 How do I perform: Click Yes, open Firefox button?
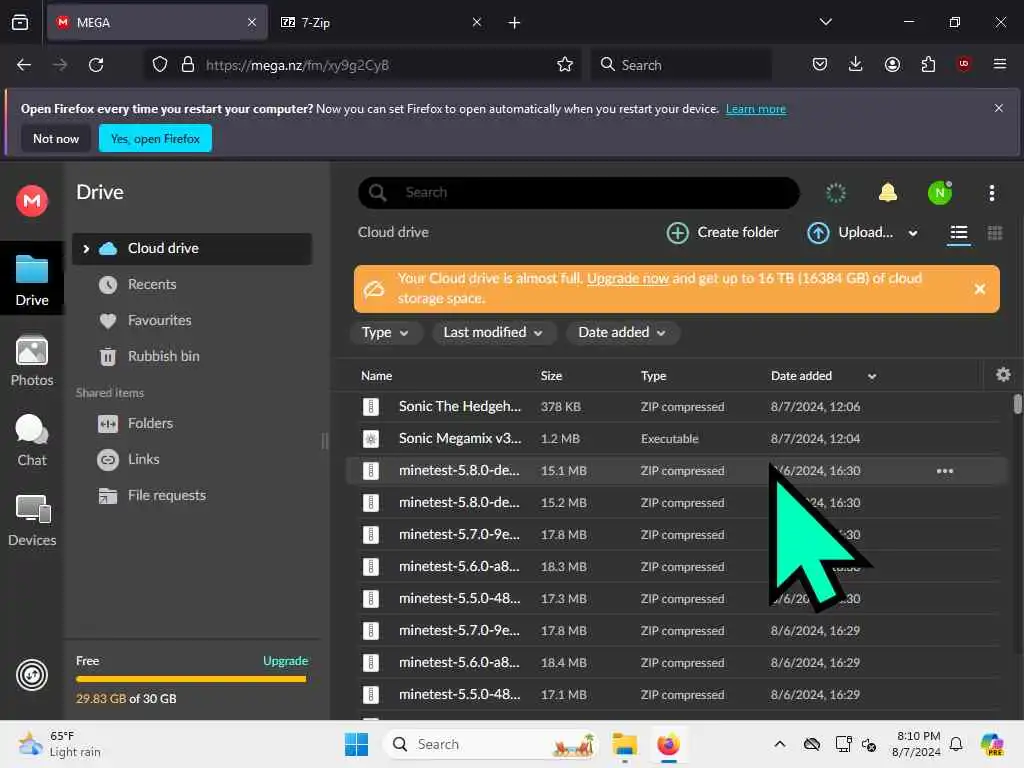(x=155, y=138)
